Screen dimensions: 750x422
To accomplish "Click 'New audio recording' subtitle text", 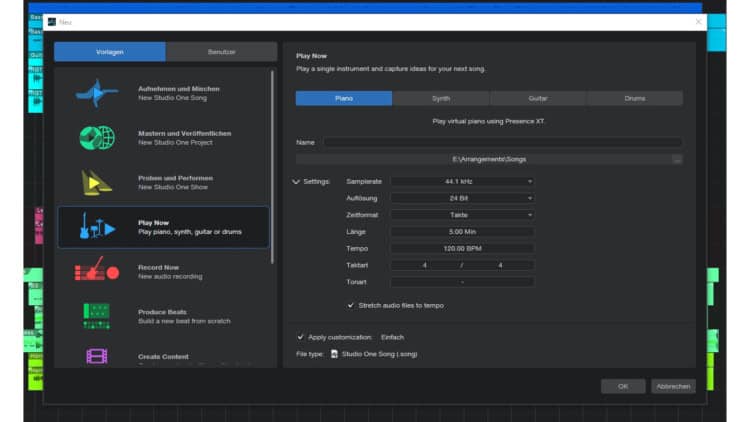I will [x=170, y=277].
